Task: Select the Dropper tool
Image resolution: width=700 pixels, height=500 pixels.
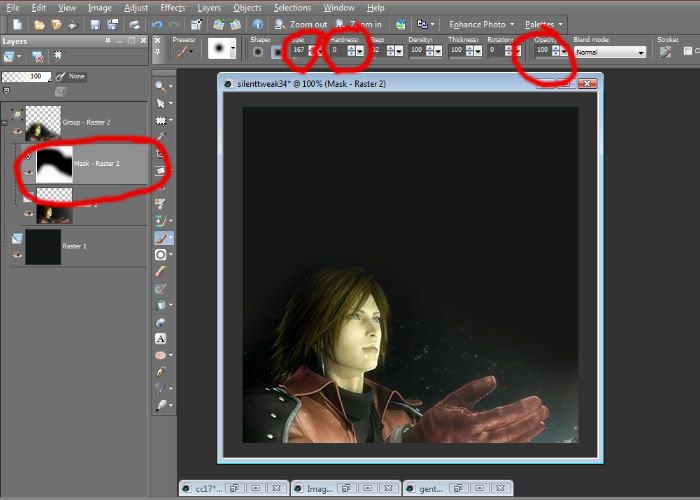Action: [x=160, y=137]
